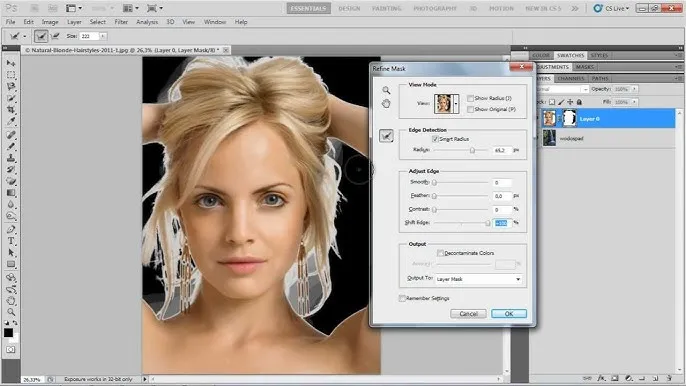Click the Hand tool in Refine Mask dialog

[x=386, y=104]
